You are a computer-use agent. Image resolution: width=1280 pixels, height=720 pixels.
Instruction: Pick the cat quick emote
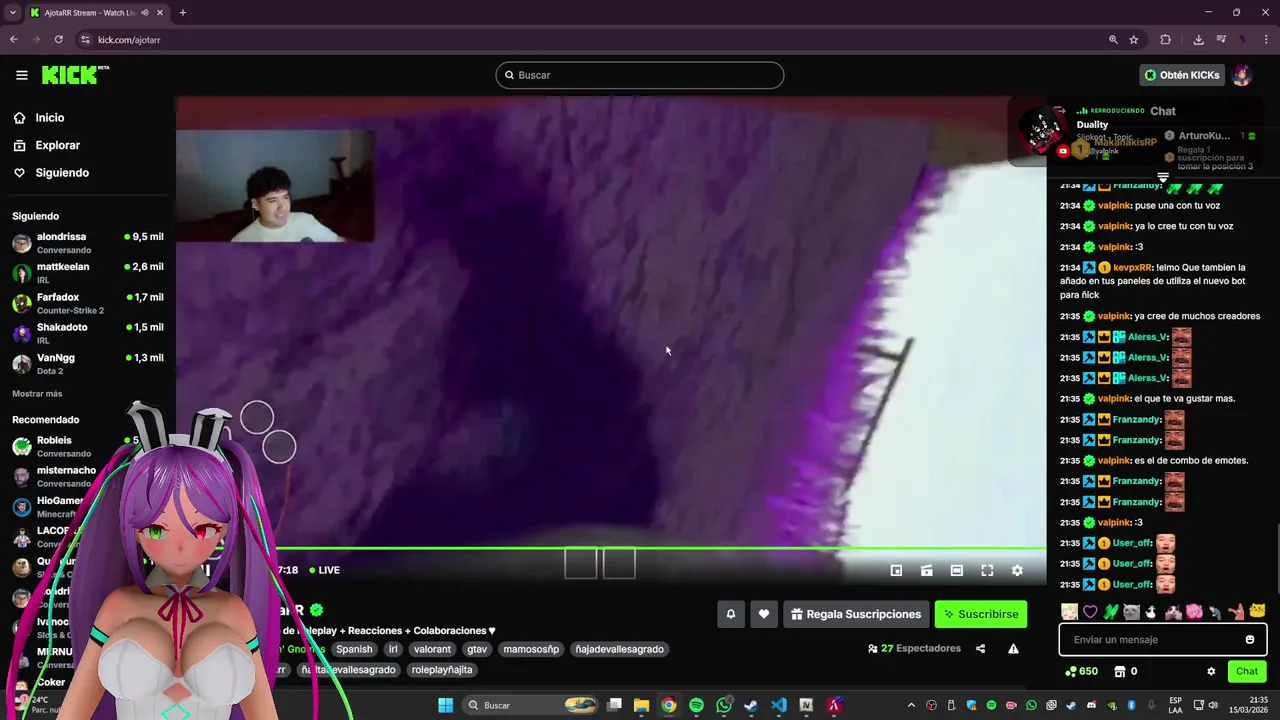(1131, 612)
